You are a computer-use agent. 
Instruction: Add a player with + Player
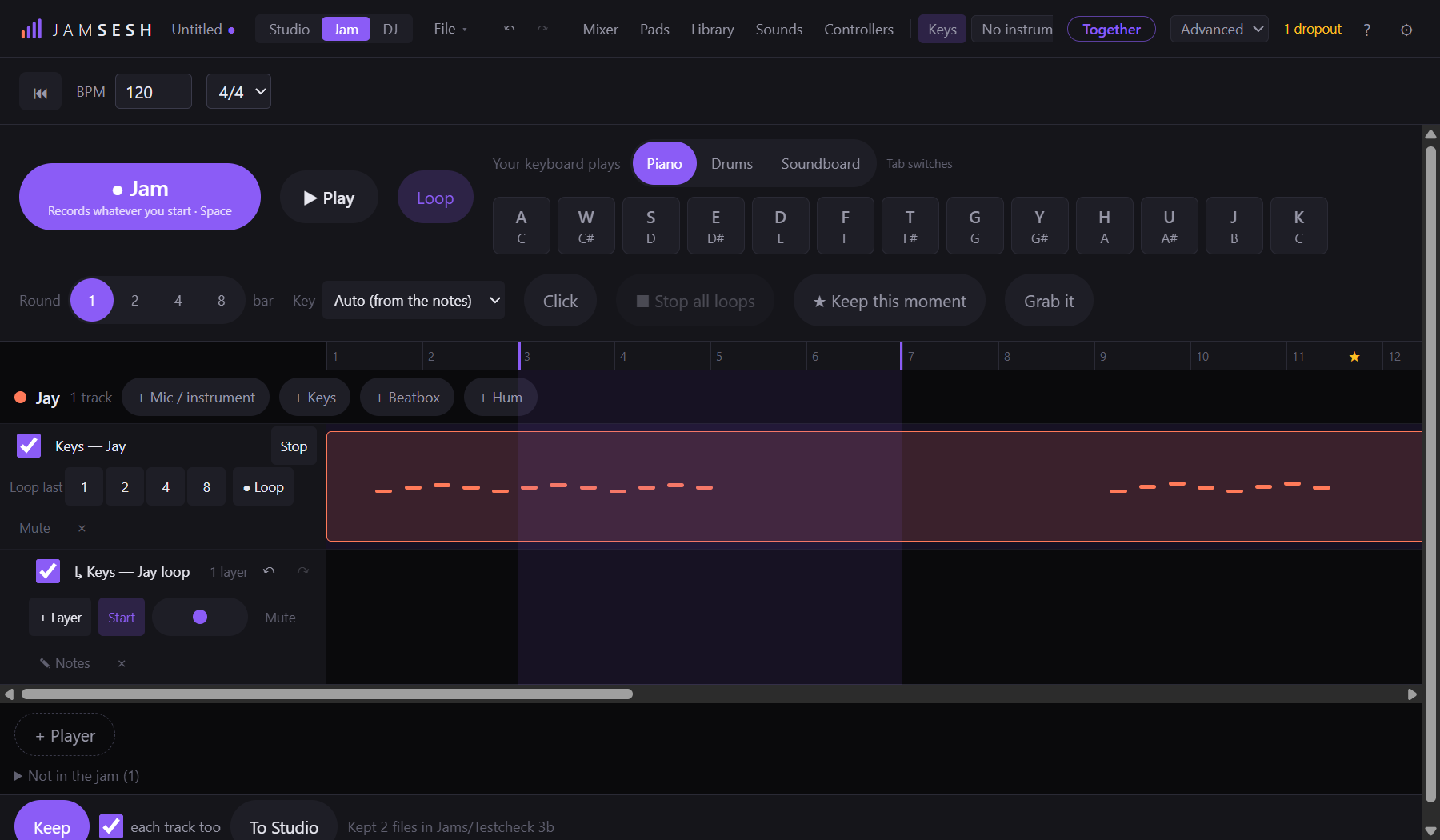pyautogui.click(x=65, y=735)
